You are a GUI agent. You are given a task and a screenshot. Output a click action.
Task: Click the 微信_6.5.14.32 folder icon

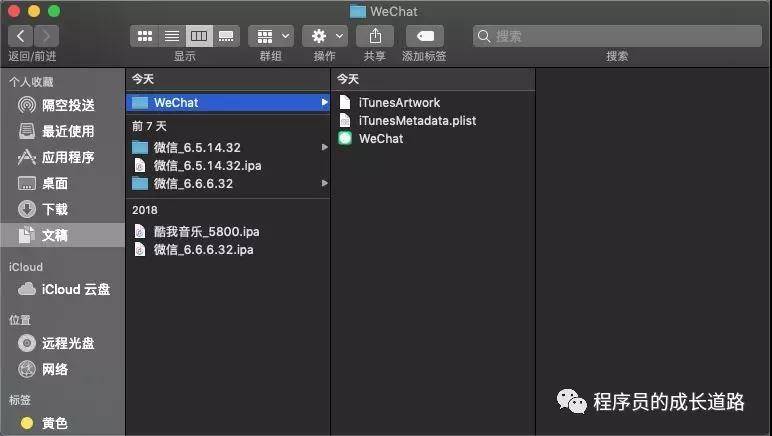pos(140,147)
